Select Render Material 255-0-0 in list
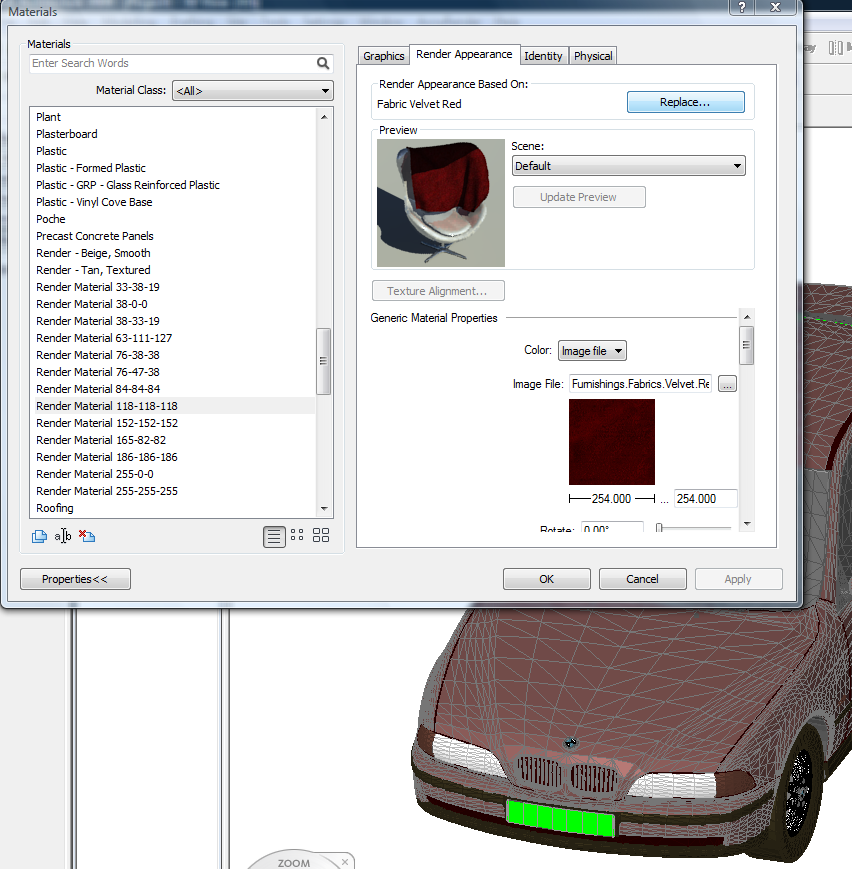The height and width of the screenshot is (869, 852). coord(95,474)
